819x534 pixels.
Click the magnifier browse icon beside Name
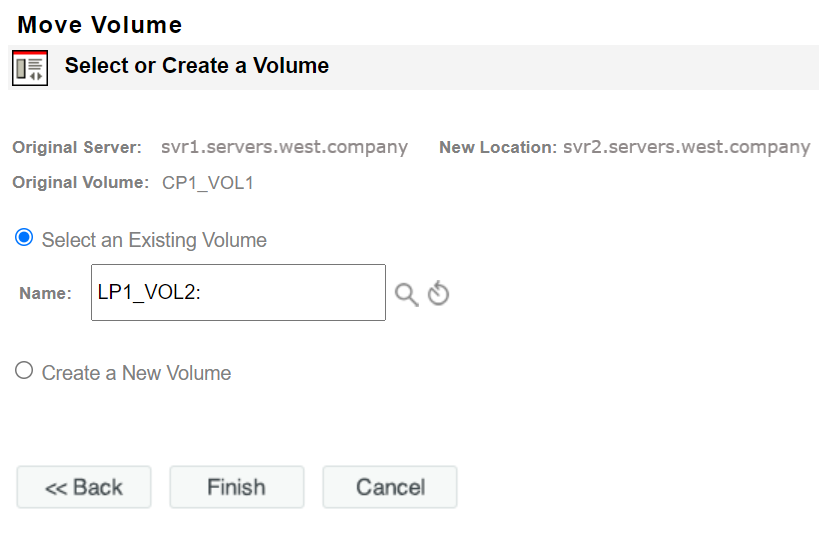point(406,294)
